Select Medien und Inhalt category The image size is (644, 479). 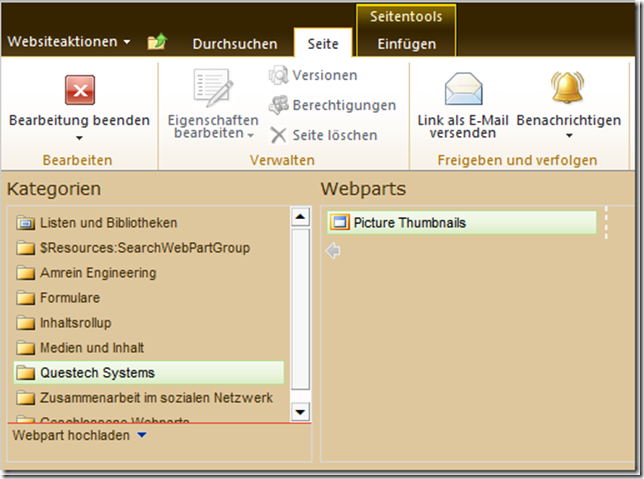149,348
